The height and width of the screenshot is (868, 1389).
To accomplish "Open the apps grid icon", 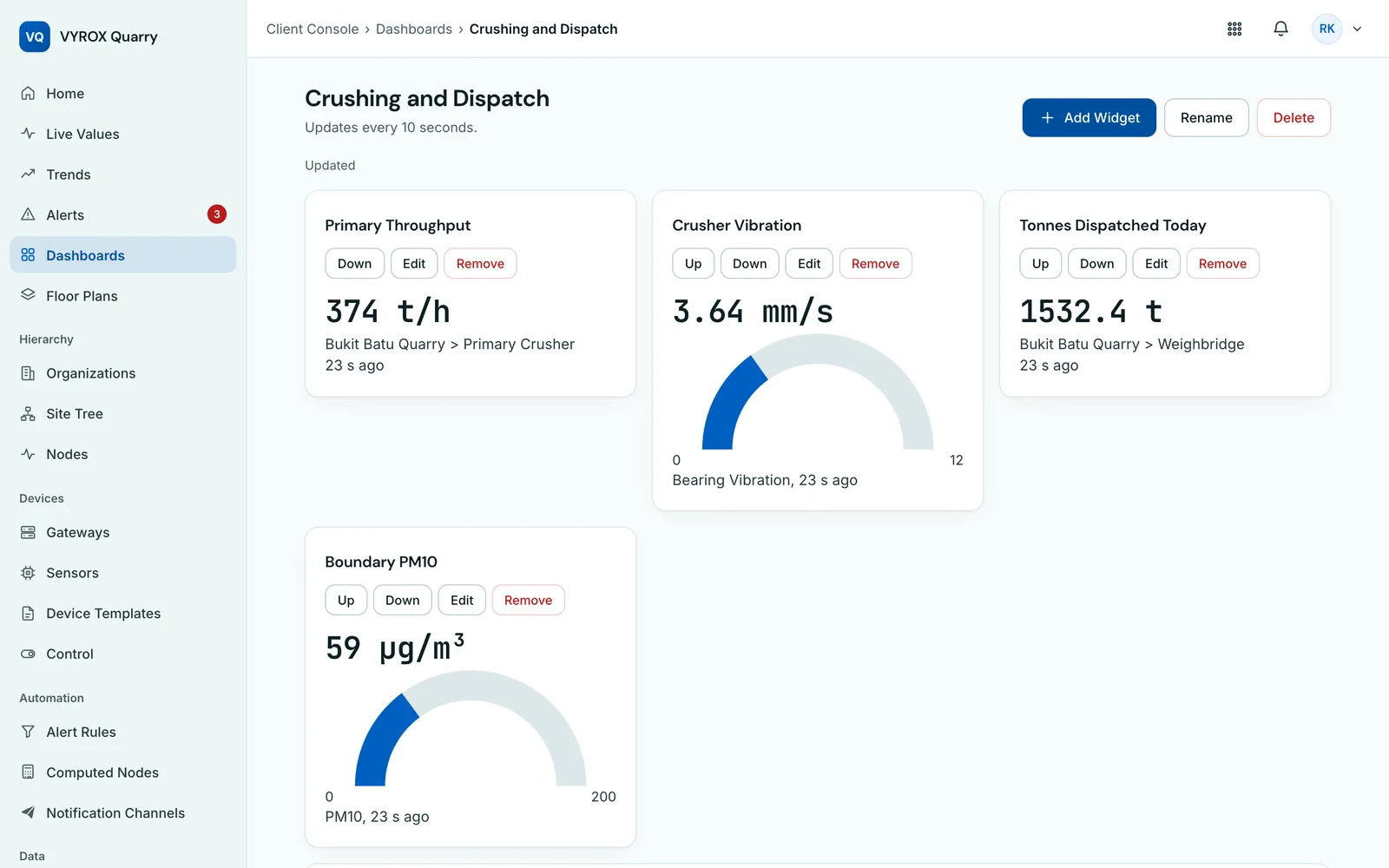I will (x=1234, y=29).
